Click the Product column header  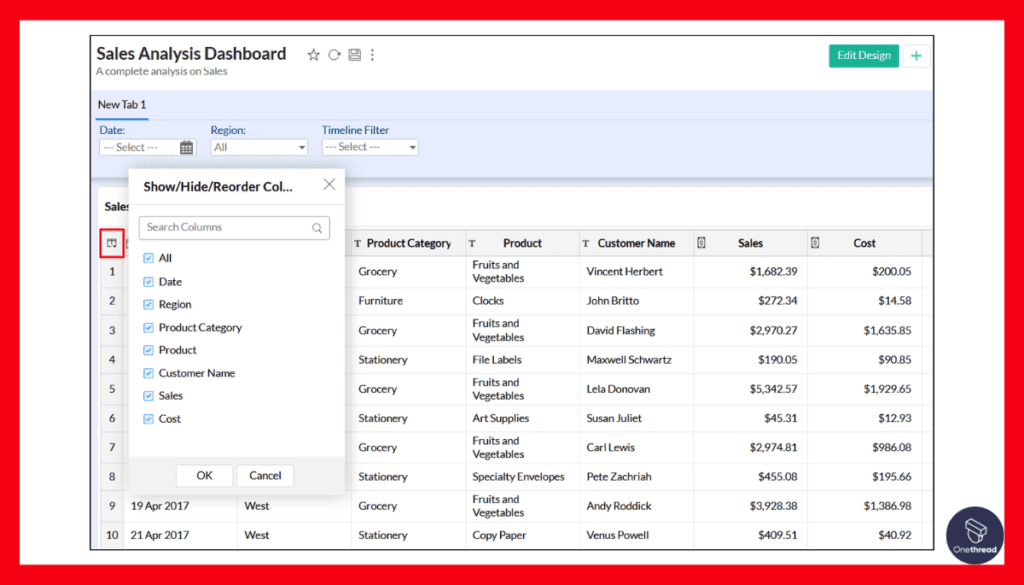click(x=522, y=243)
